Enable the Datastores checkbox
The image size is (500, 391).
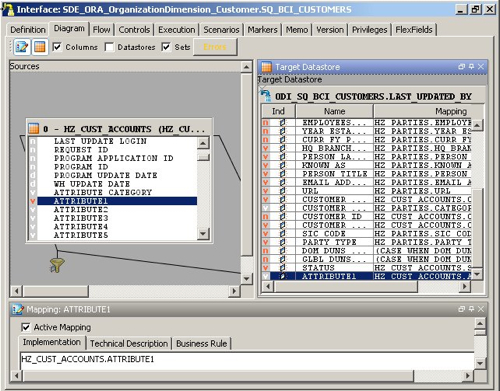point(109,47)
